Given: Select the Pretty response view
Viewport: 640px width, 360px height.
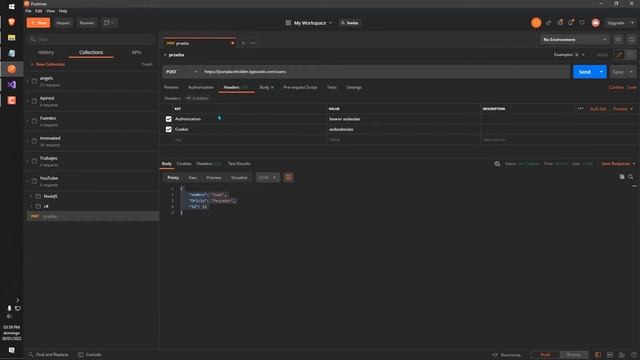Looking at the screenshot, I should pyautogui.click(x=173, y=178).
